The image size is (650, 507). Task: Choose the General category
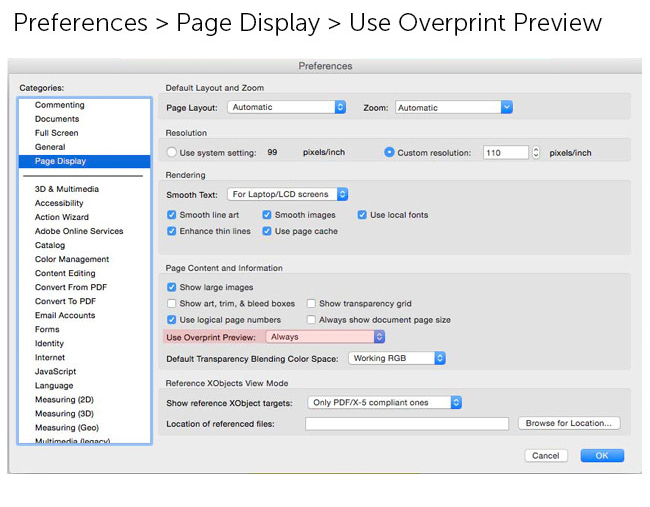tap(50, 147)
